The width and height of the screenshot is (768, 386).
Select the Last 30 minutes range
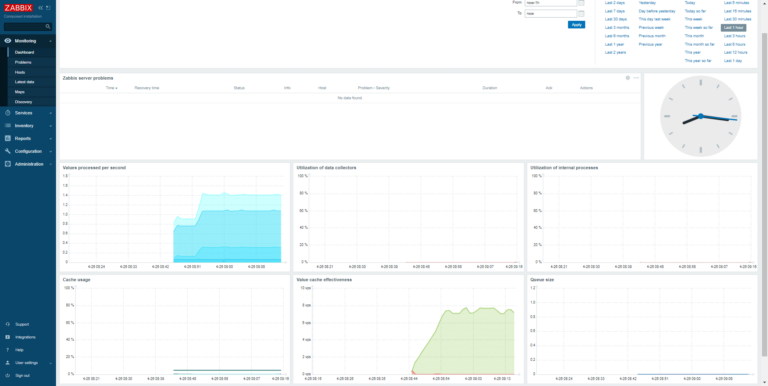[x=738, y=19]
